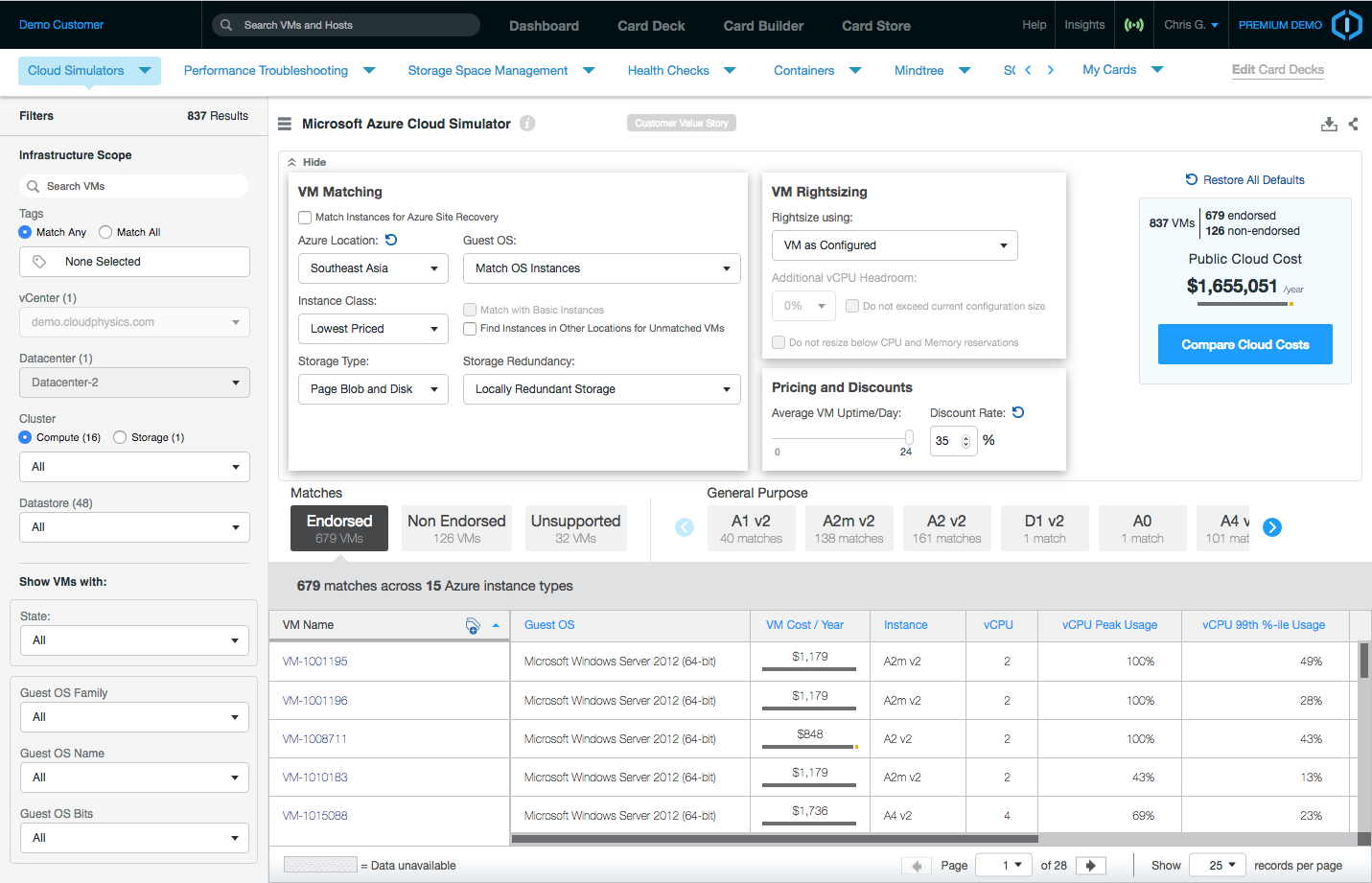This screenshot has width=1372, height=883.
Task: Select Compute (16) cluster radio
Action: click(25, 437)
